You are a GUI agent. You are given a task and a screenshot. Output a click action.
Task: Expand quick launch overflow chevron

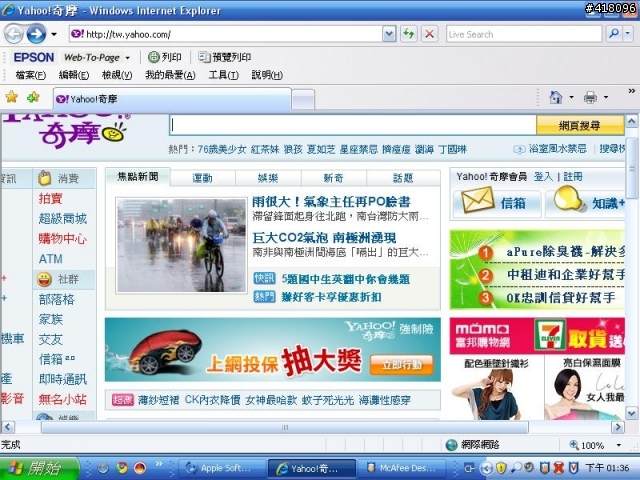pyautogui.click(x=159, y=464)
